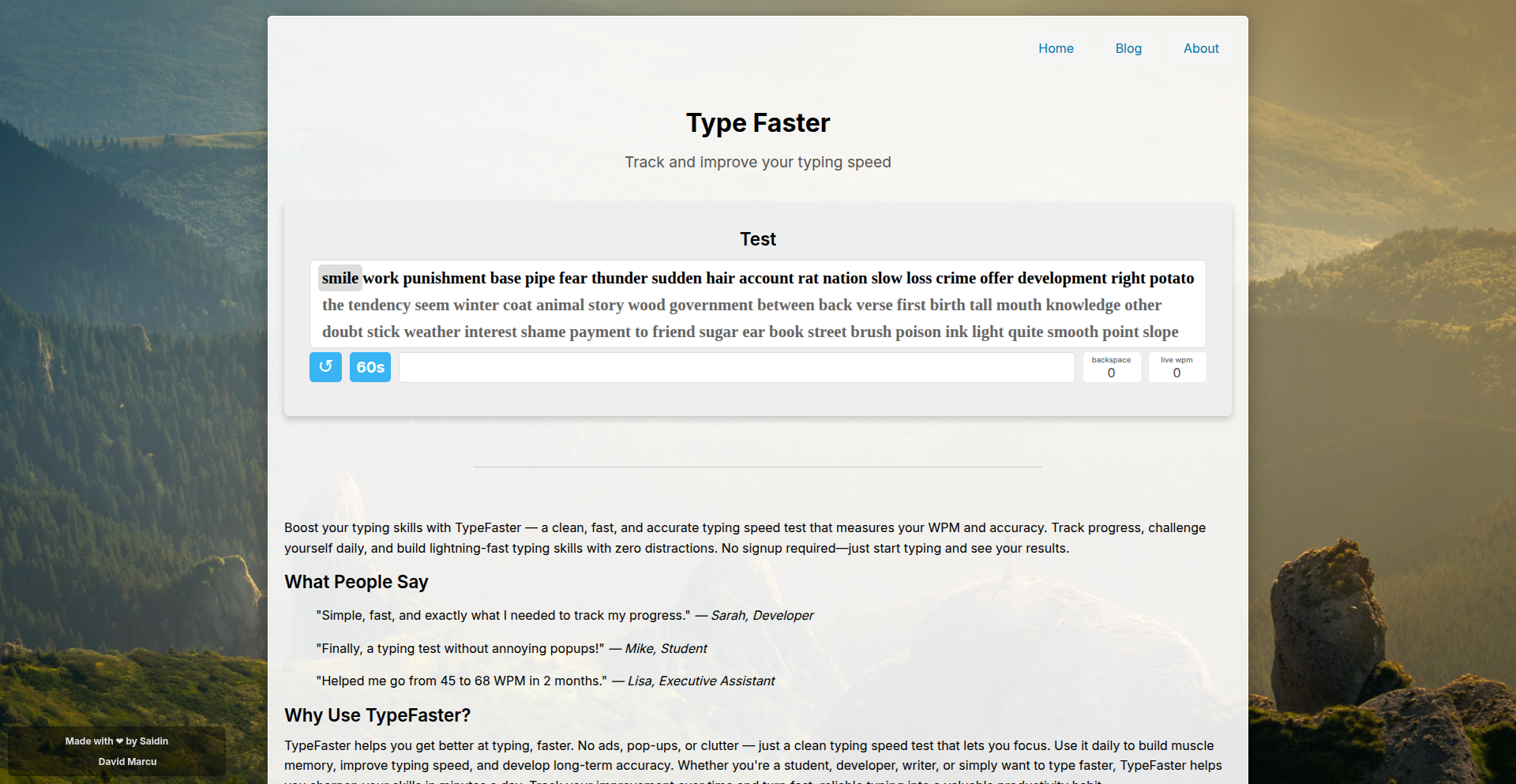Click the "Why Use TypeFaster?" heading
This screenshot has width=1516, height=784.
coord(377,715)
